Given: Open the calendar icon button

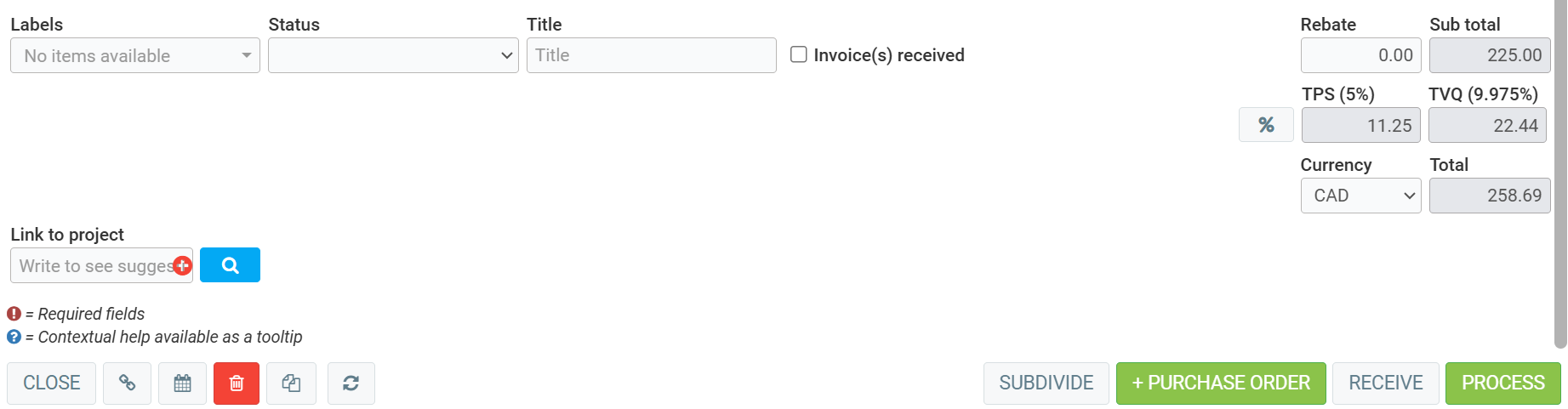Looking at the screenshot, I should (182, 383).
